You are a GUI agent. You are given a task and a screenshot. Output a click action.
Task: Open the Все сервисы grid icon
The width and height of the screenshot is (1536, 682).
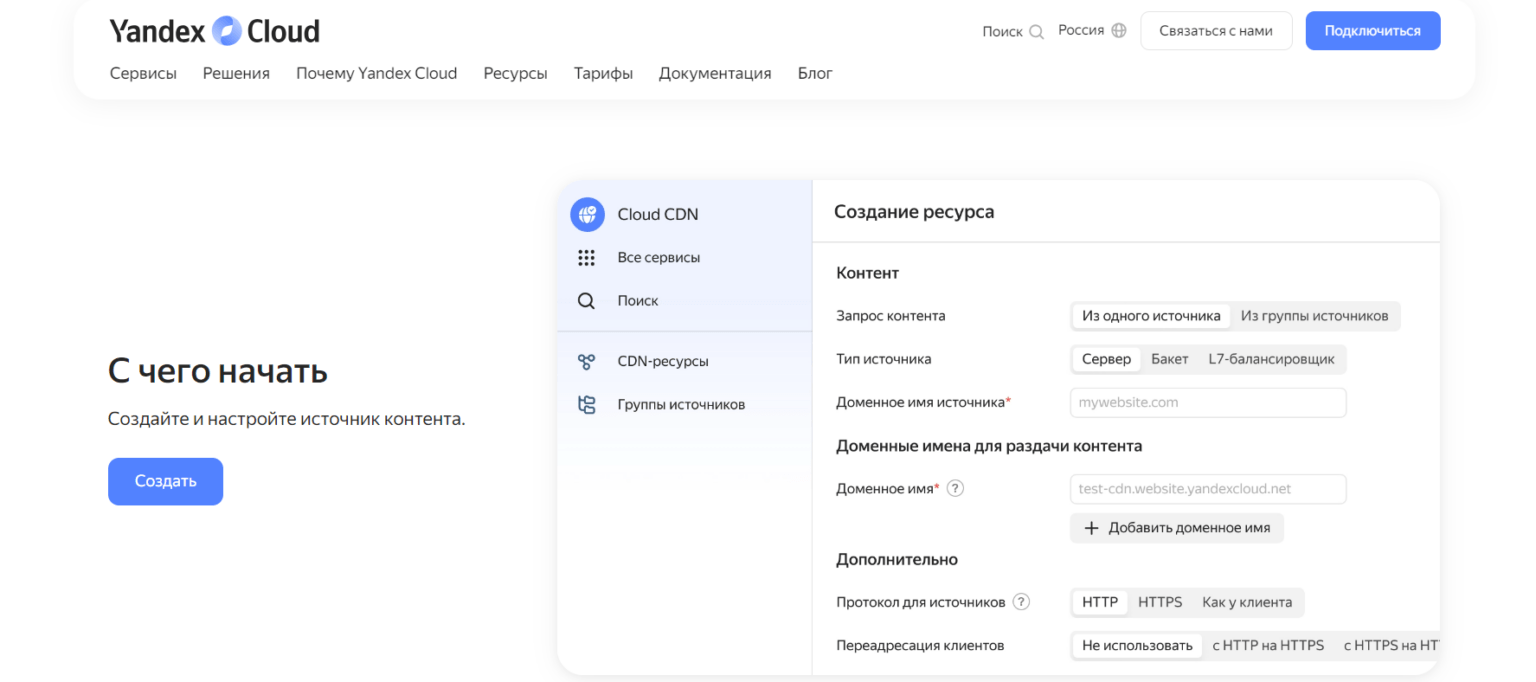tap(587, 257)
